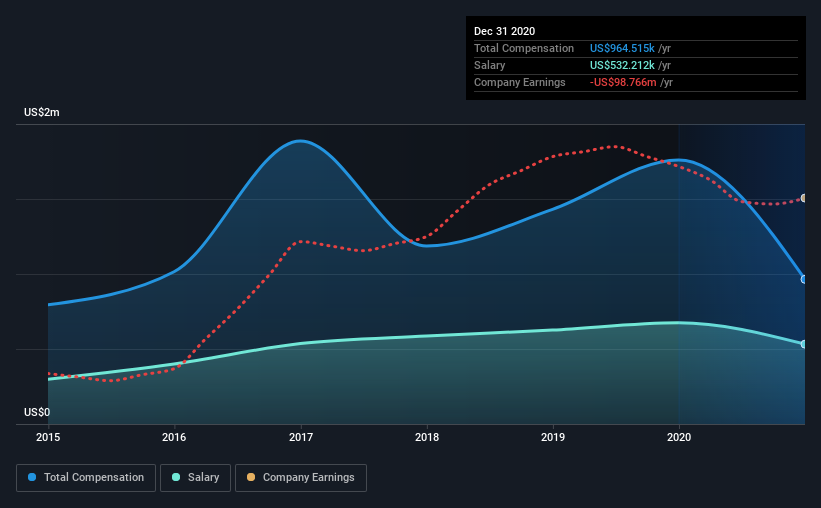821x508 pixels.
Task: Click the Company Earnings tooltip row label
Action: [x=520, y=82]
